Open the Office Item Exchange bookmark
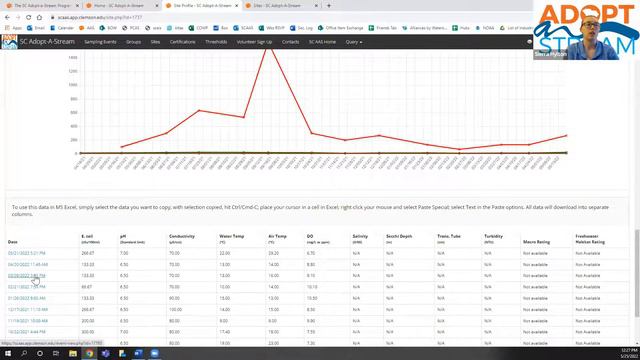640x360 pixels. pyautogui.click(x=340, y=28)
